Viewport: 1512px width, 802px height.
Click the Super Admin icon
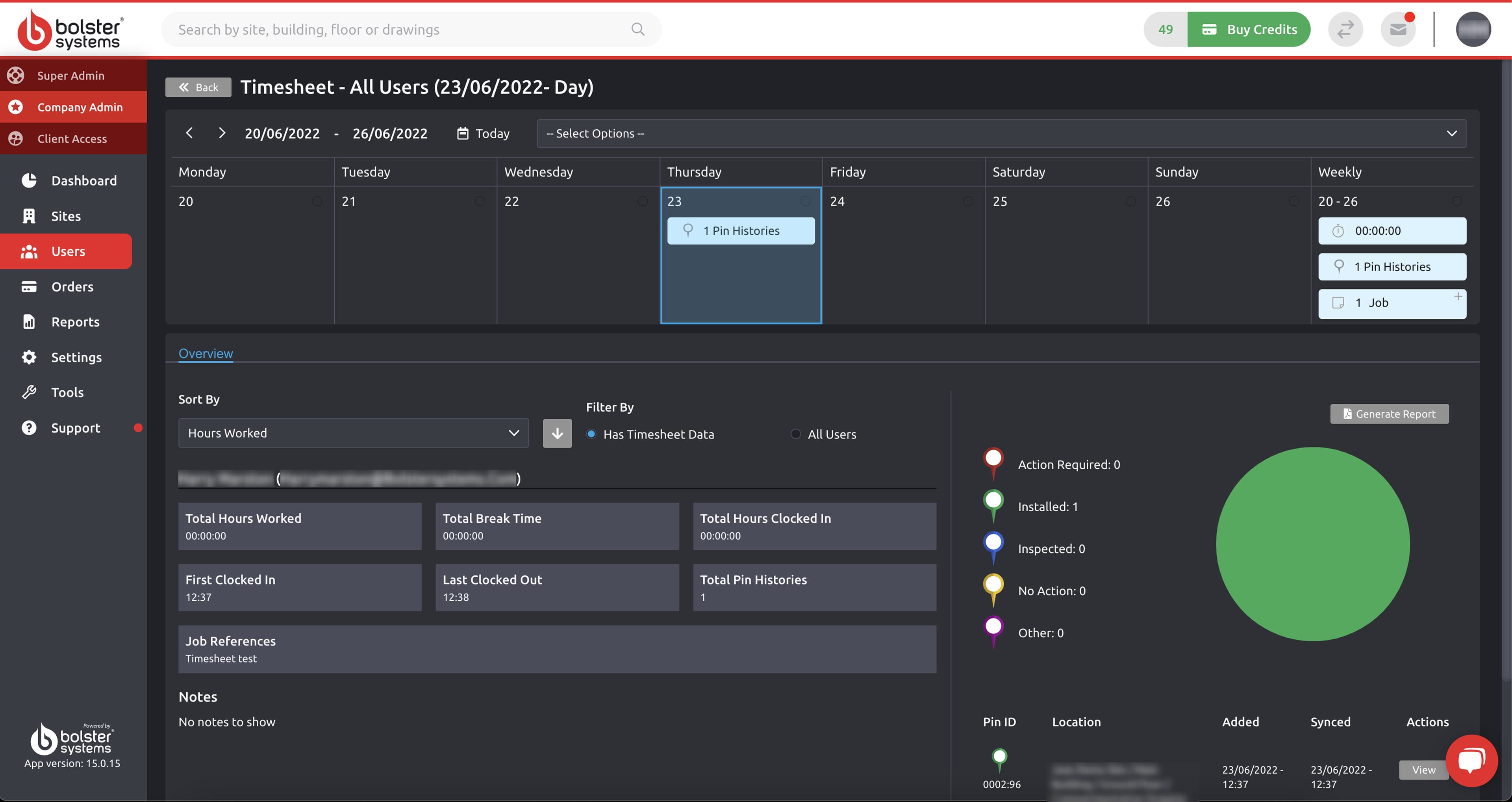(16, 75)
